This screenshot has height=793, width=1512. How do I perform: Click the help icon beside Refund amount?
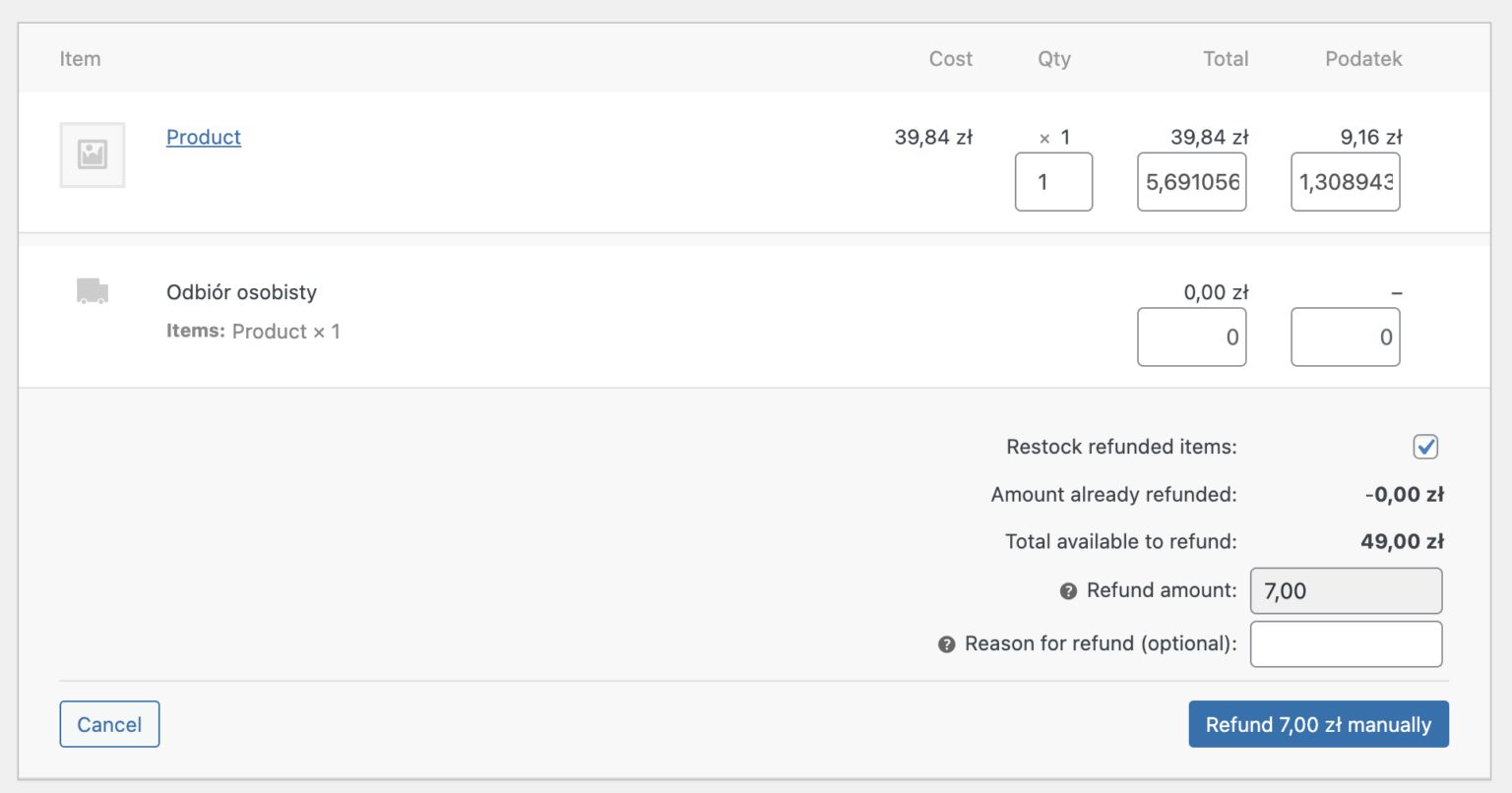coord(1067,590)
